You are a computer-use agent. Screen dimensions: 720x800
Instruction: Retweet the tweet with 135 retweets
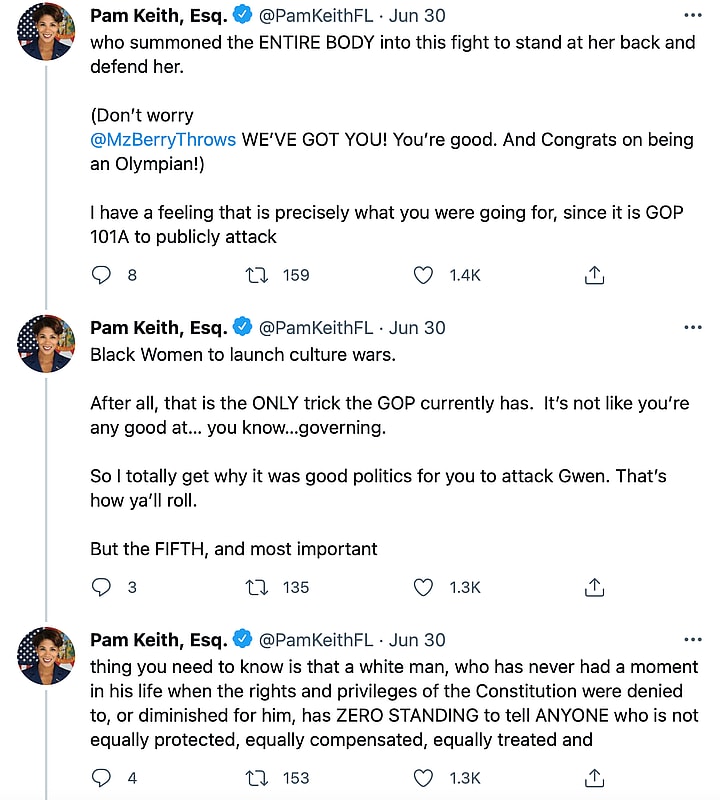point(258,587)
